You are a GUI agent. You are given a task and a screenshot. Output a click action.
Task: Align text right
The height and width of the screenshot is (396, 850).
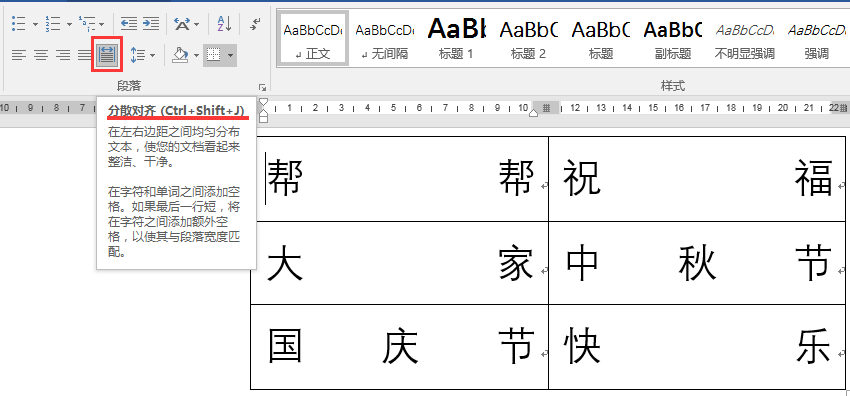(x=63, y=55)
